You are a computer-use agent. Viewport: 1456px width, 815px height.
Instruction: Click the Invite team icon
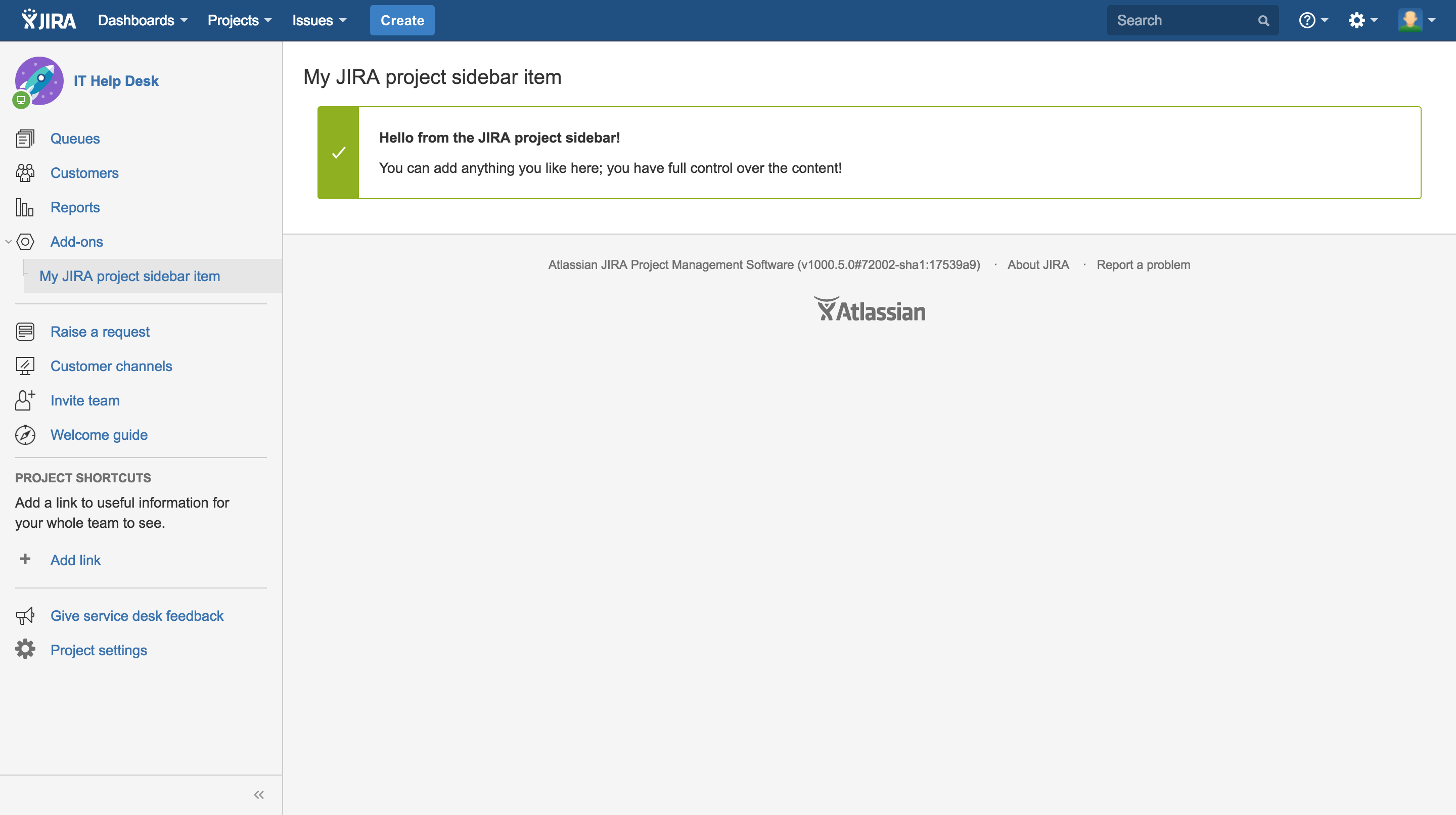tap(25, 399)
